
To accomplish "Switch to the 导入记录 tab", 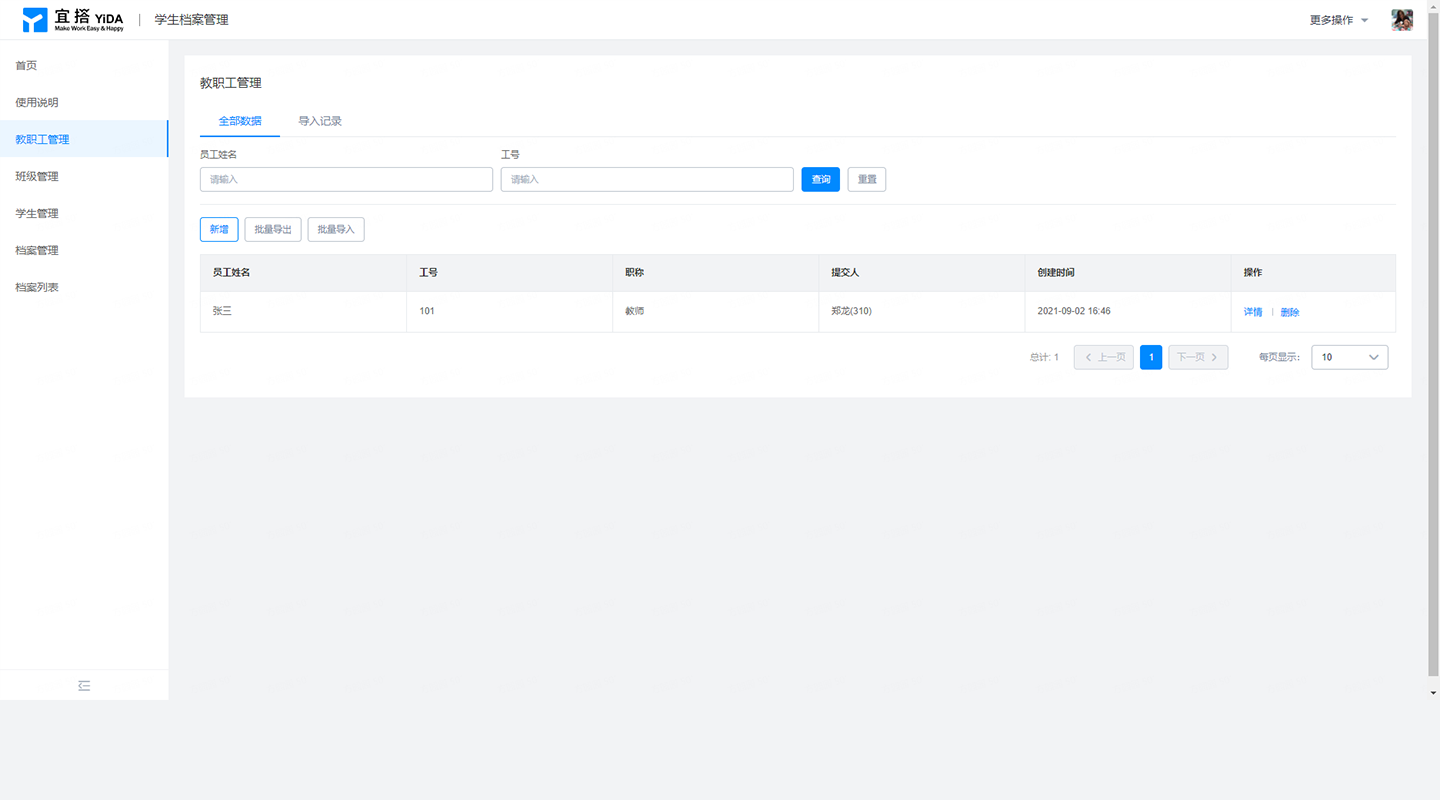I will click(320, 121).
